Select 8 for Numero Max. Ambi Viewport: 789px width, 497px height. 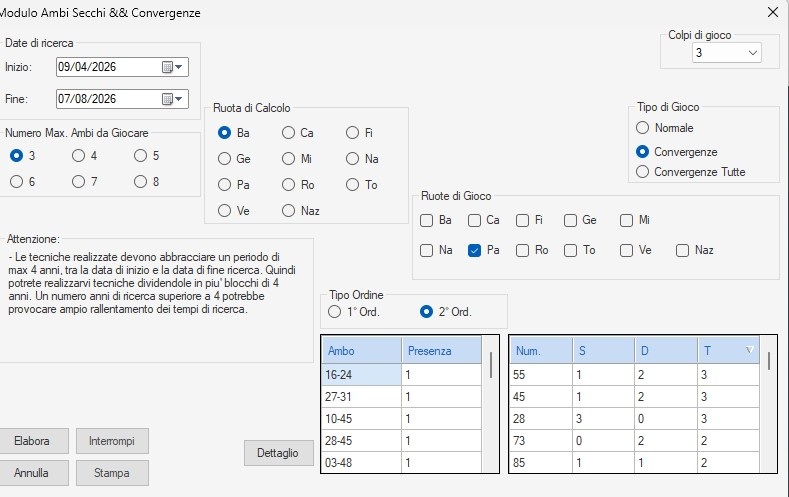(140, 182)
